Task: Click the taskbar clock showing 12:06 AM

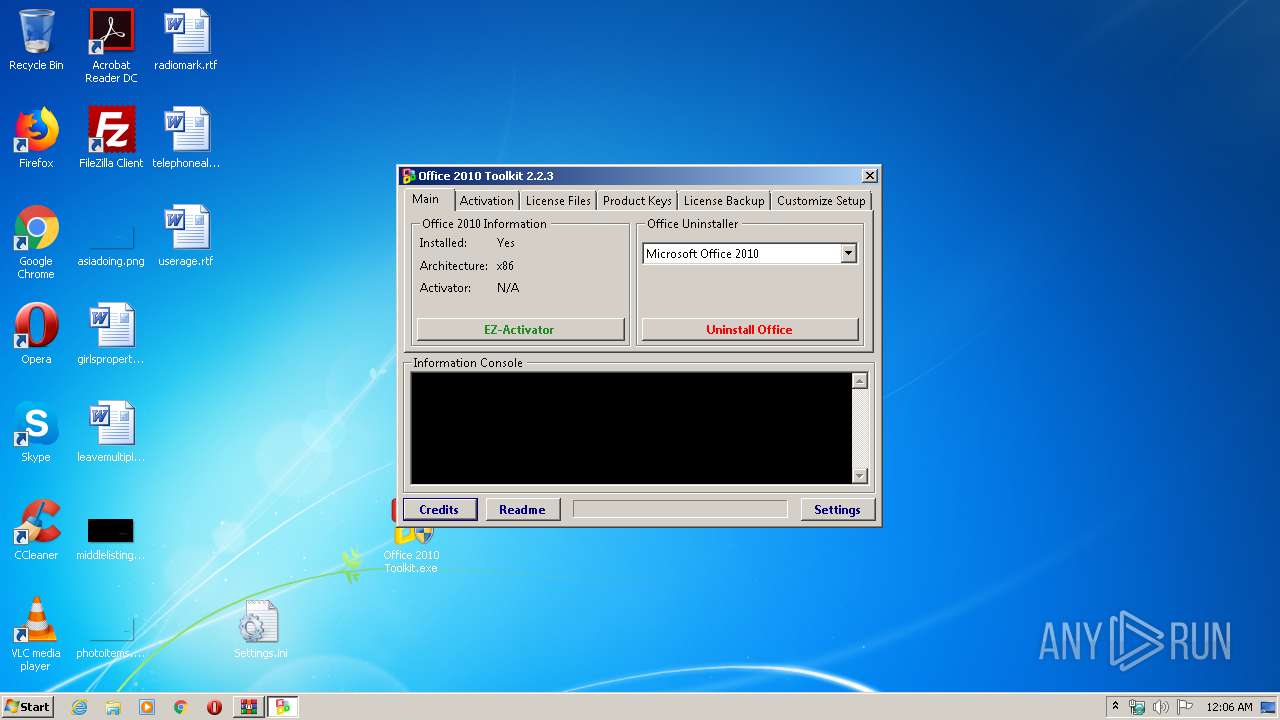Action: pos(1229,707)
